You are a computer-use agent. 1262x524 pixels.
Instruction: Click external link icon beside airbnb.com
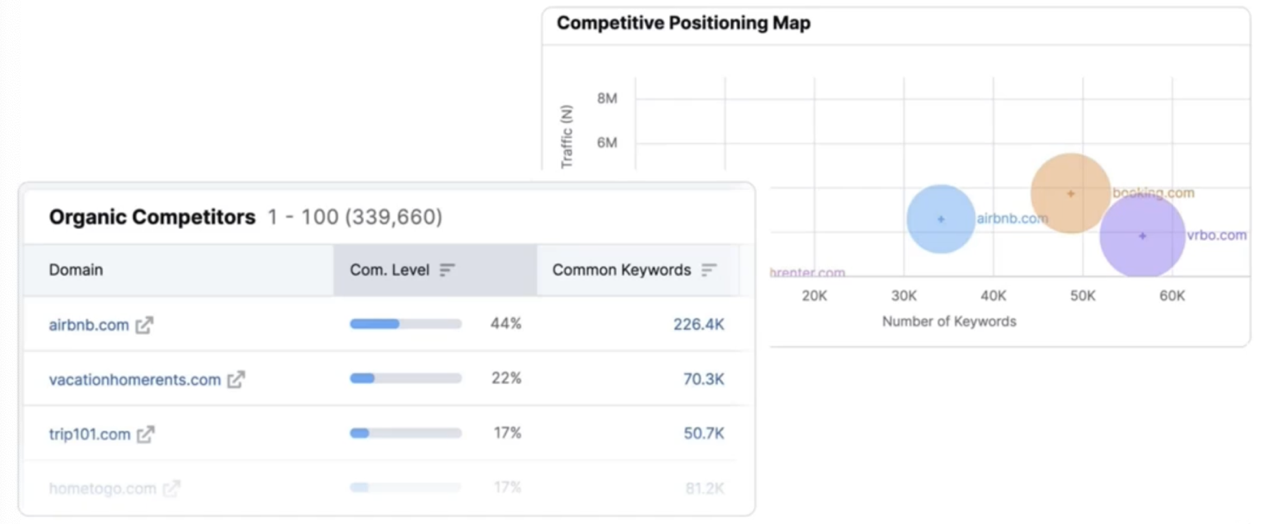click(145, 325)
